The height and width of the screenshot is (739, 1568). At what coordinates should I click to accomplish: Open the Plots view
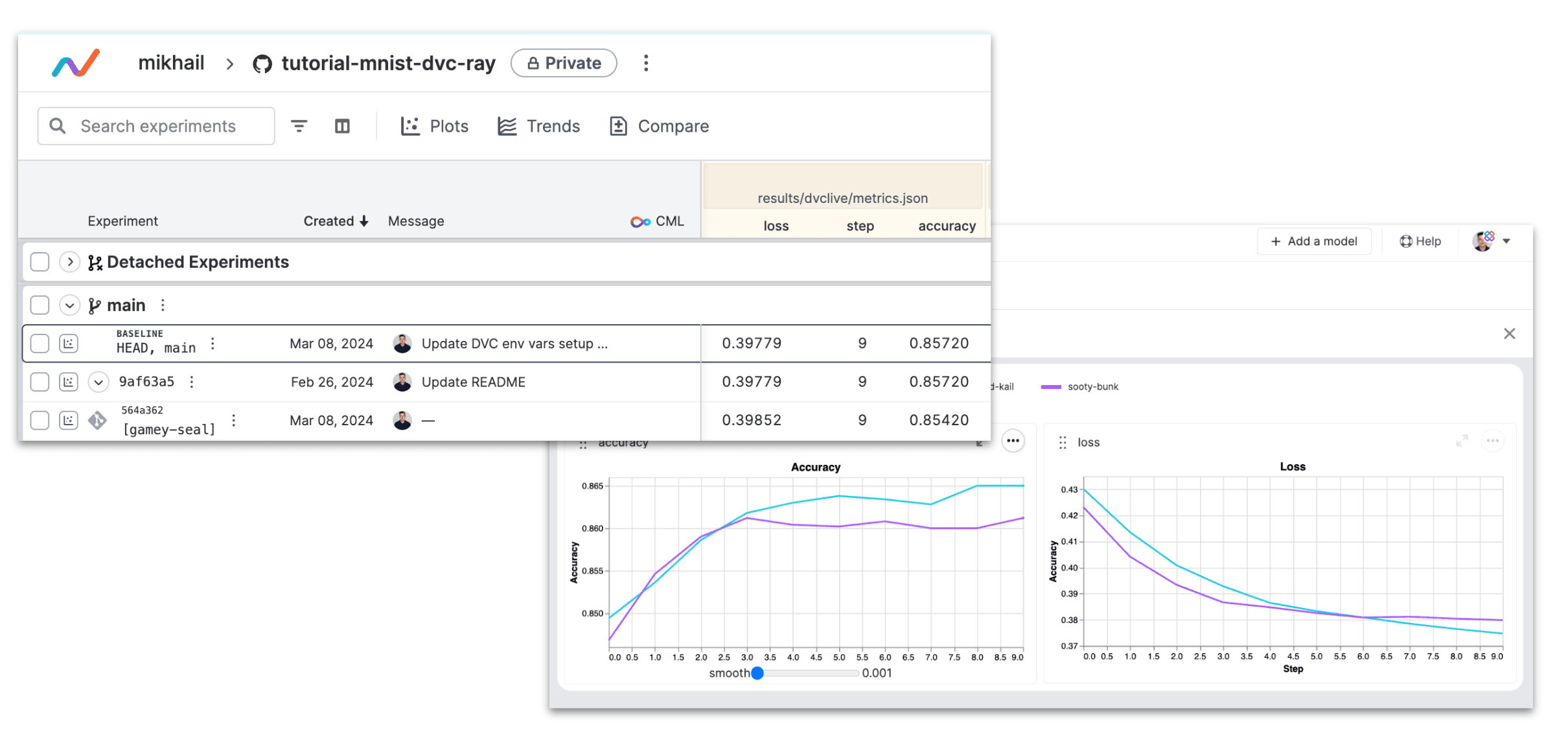click(x=434, y=126)
